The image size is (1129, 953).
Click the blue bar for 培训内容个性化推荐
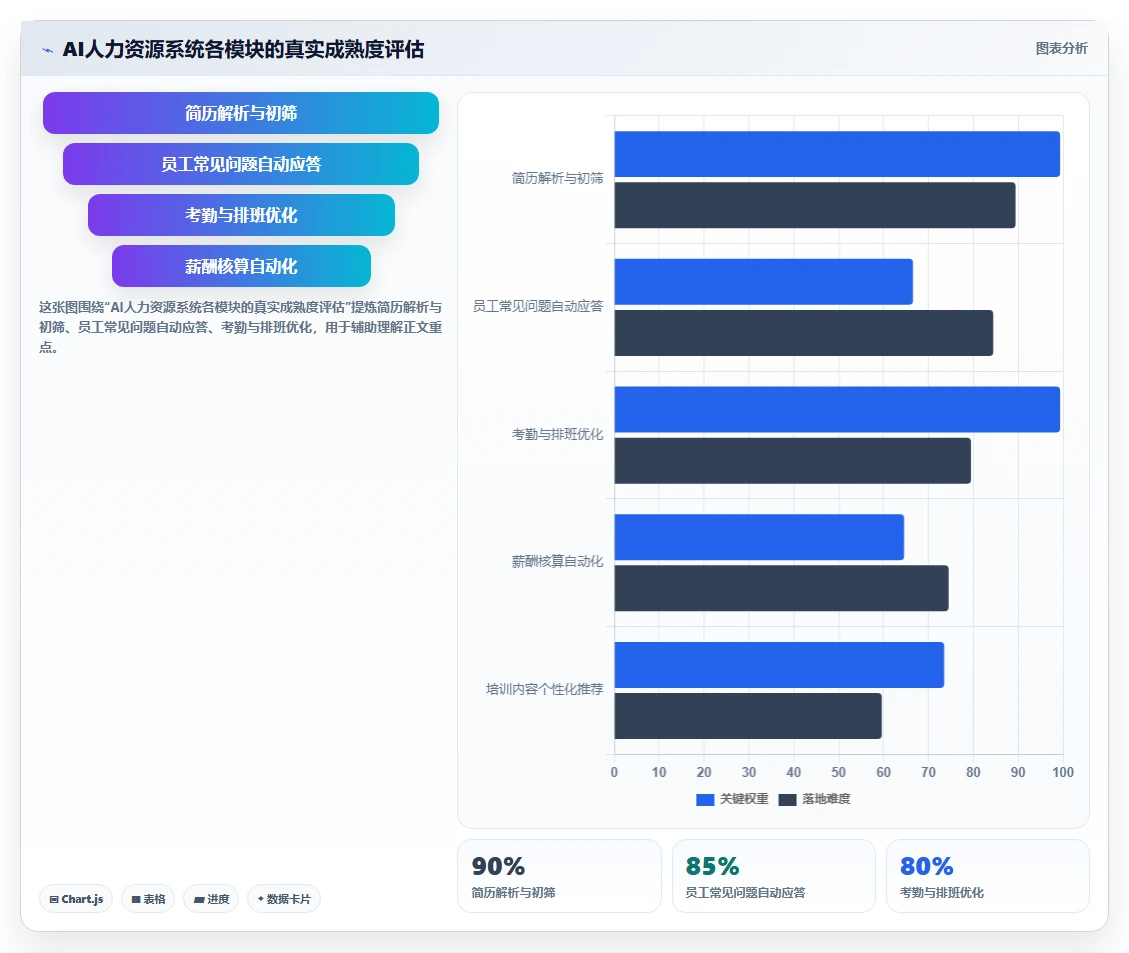pos(779,665)
